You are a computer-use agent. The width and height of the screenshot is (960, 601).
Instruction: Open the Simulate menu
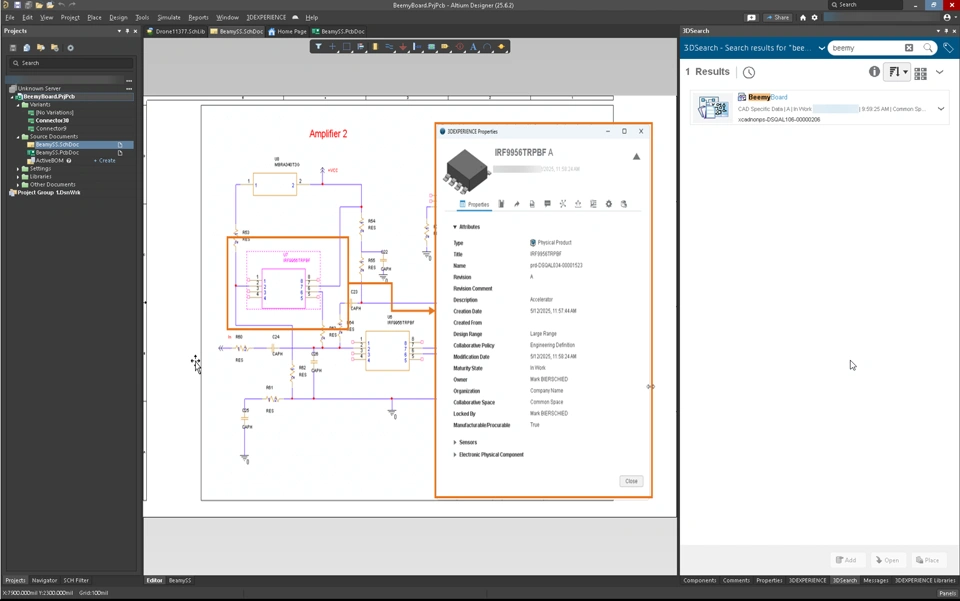click(x=169, y=17)
